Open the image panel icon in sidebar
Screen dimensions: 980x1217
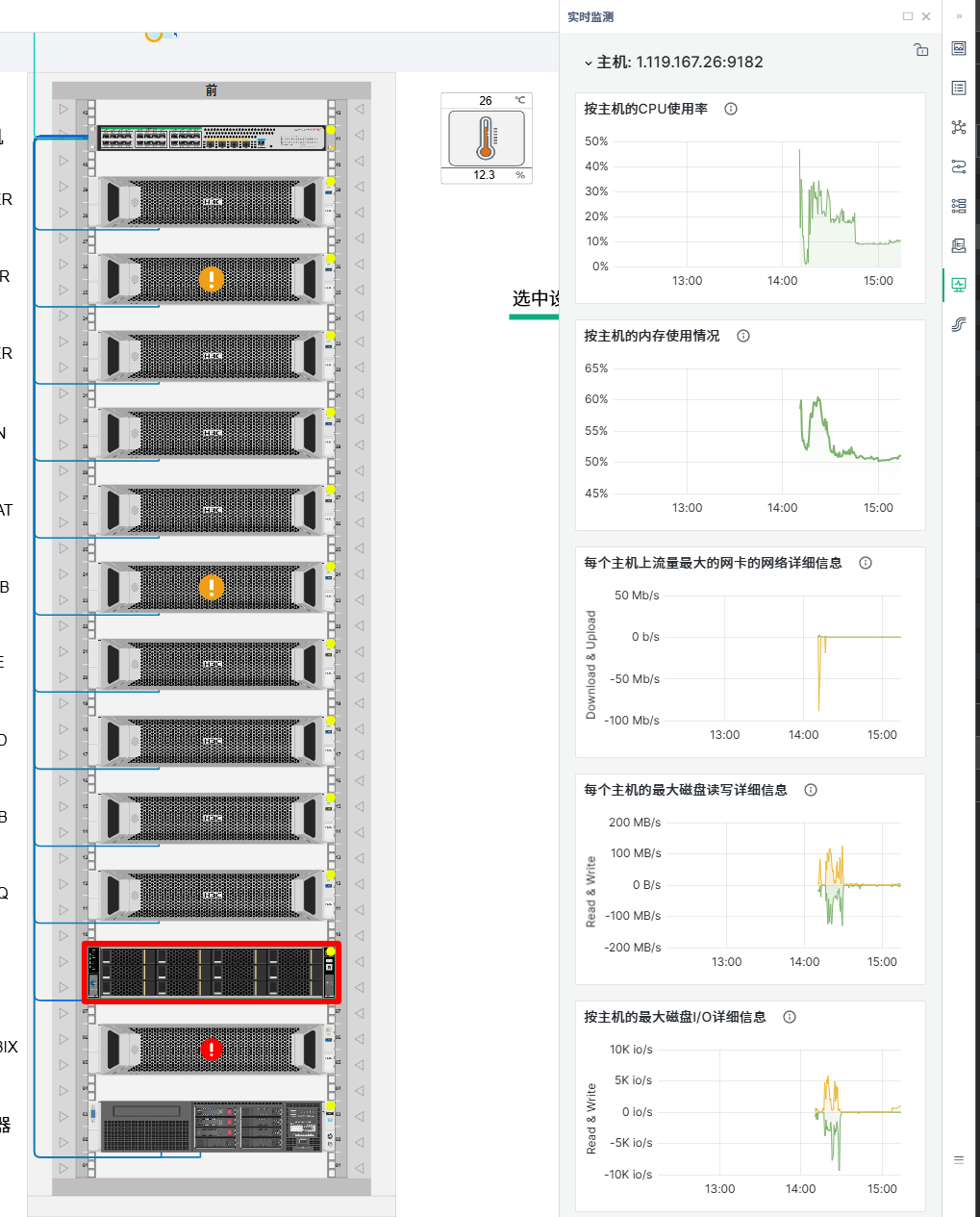(959, 48)
